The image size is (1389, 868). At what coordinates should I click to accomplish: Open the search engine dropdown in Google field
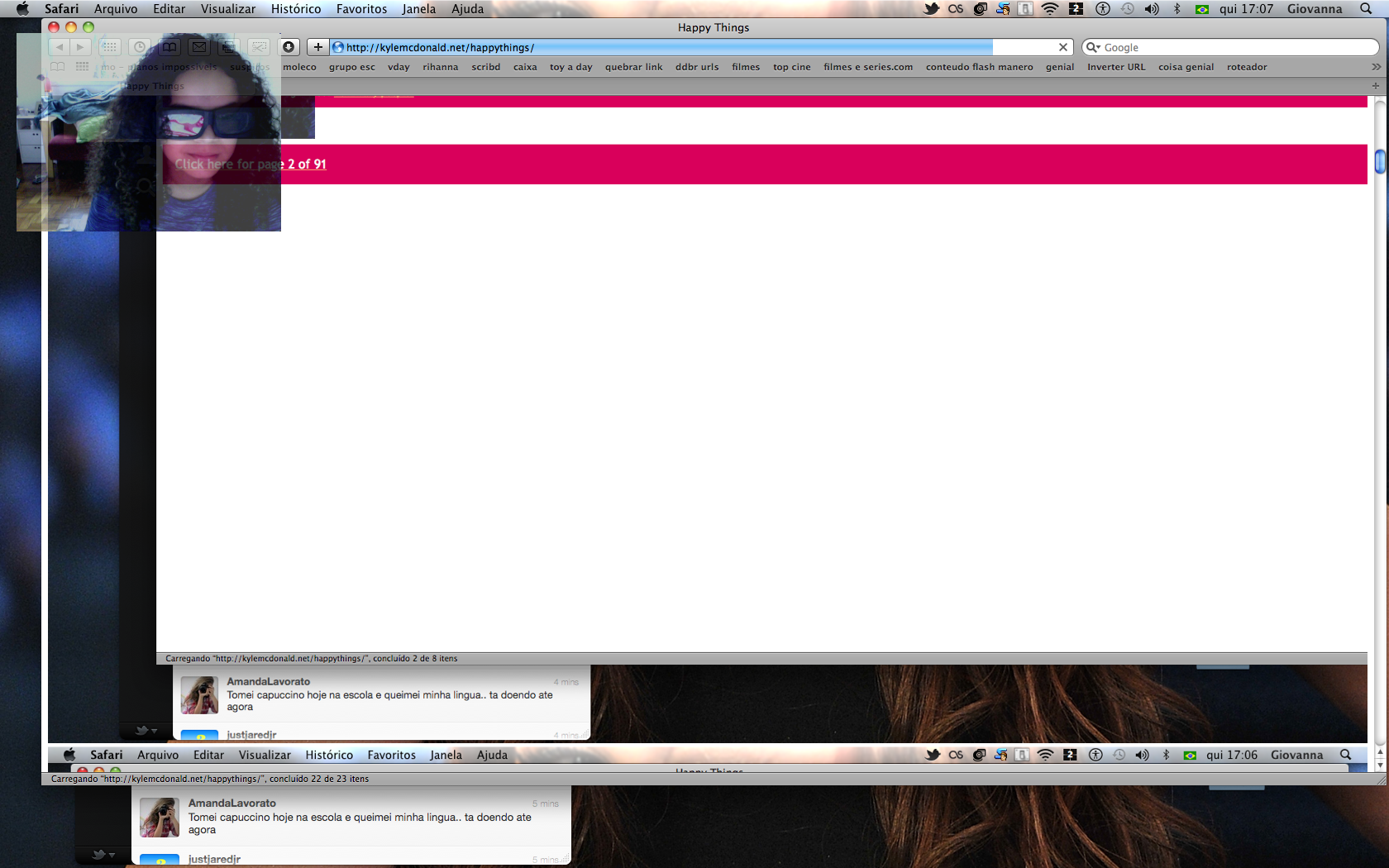pos(1093,47)
